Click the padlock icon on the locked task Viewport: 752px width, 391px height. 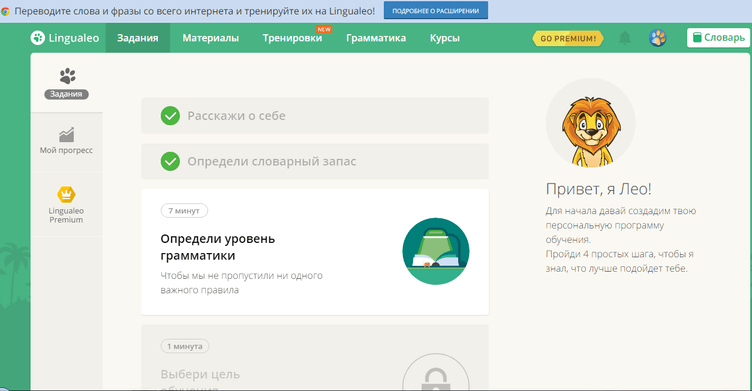tap(435, 379)
